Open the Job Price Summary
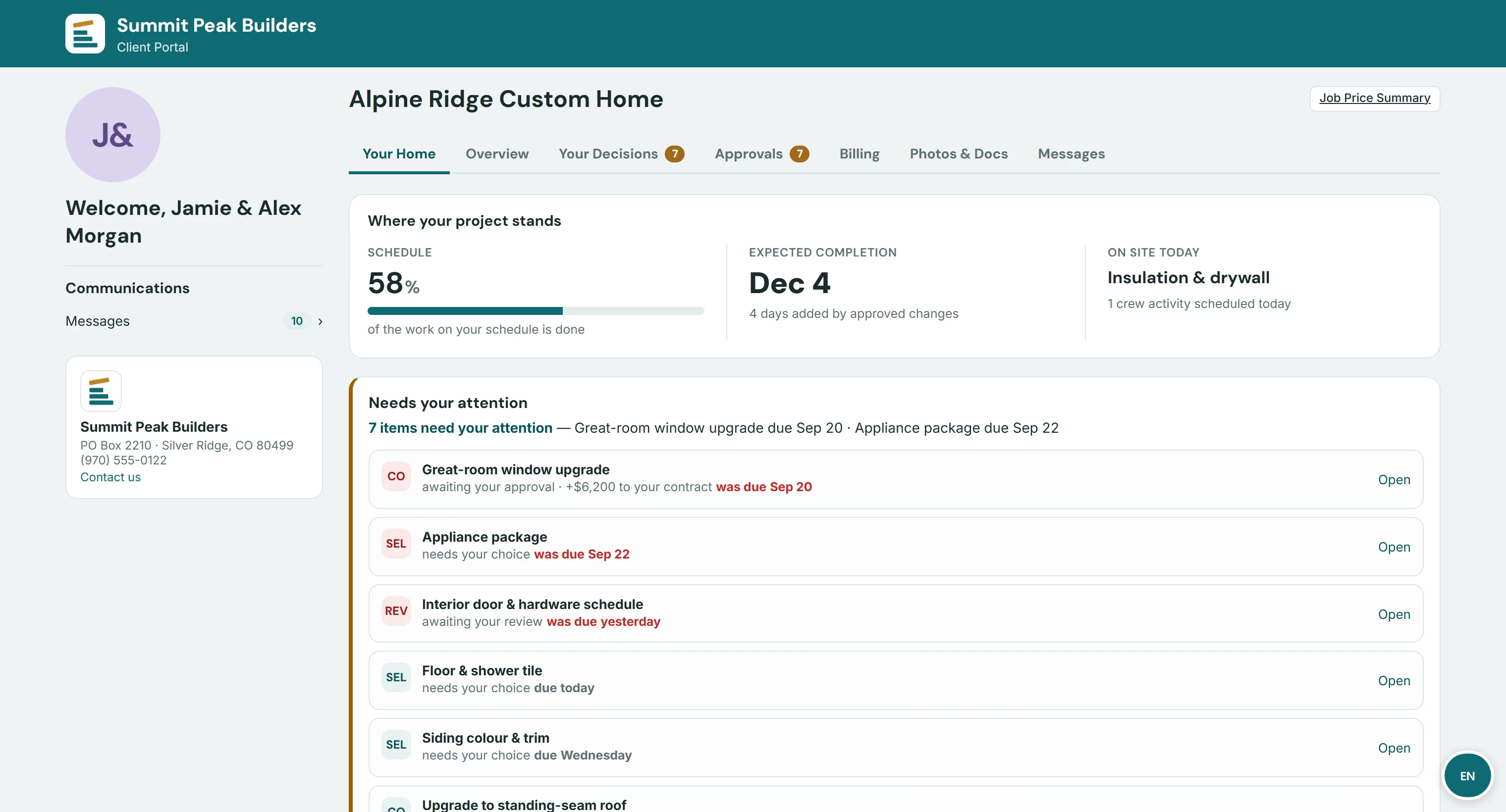Image resolution: width=1506 pixels, height=812 pixels. coord(1374,98)
